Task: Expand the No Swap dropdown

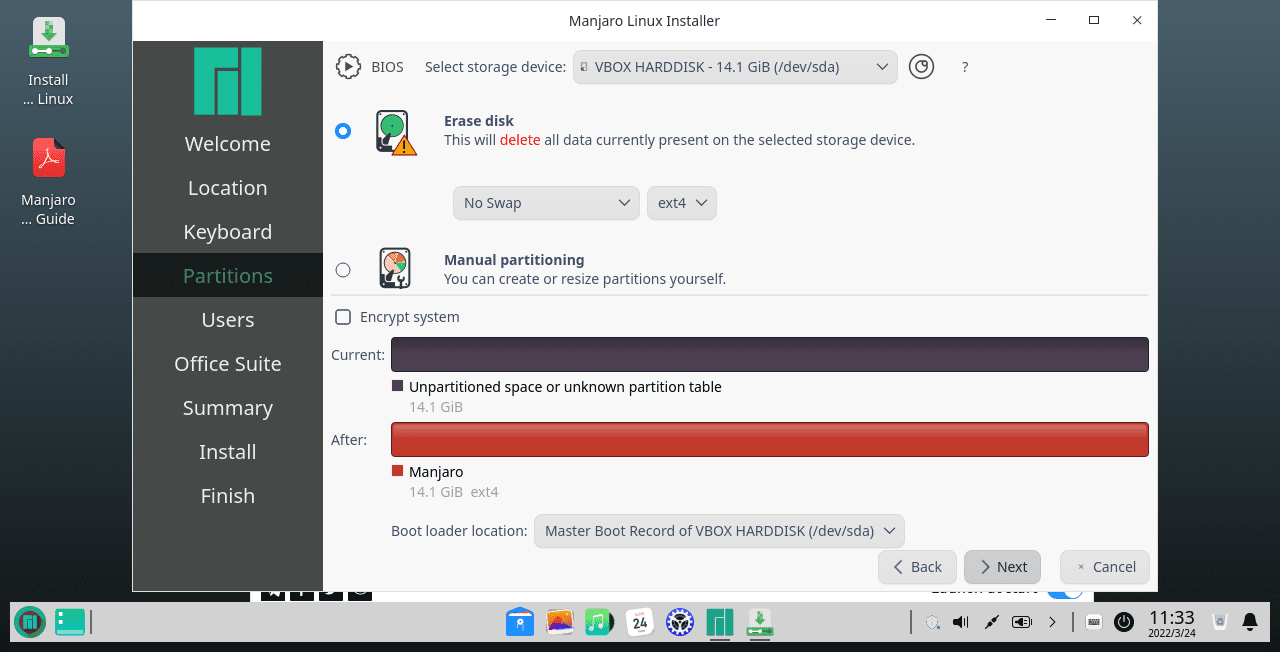Action: coord(546,203)
